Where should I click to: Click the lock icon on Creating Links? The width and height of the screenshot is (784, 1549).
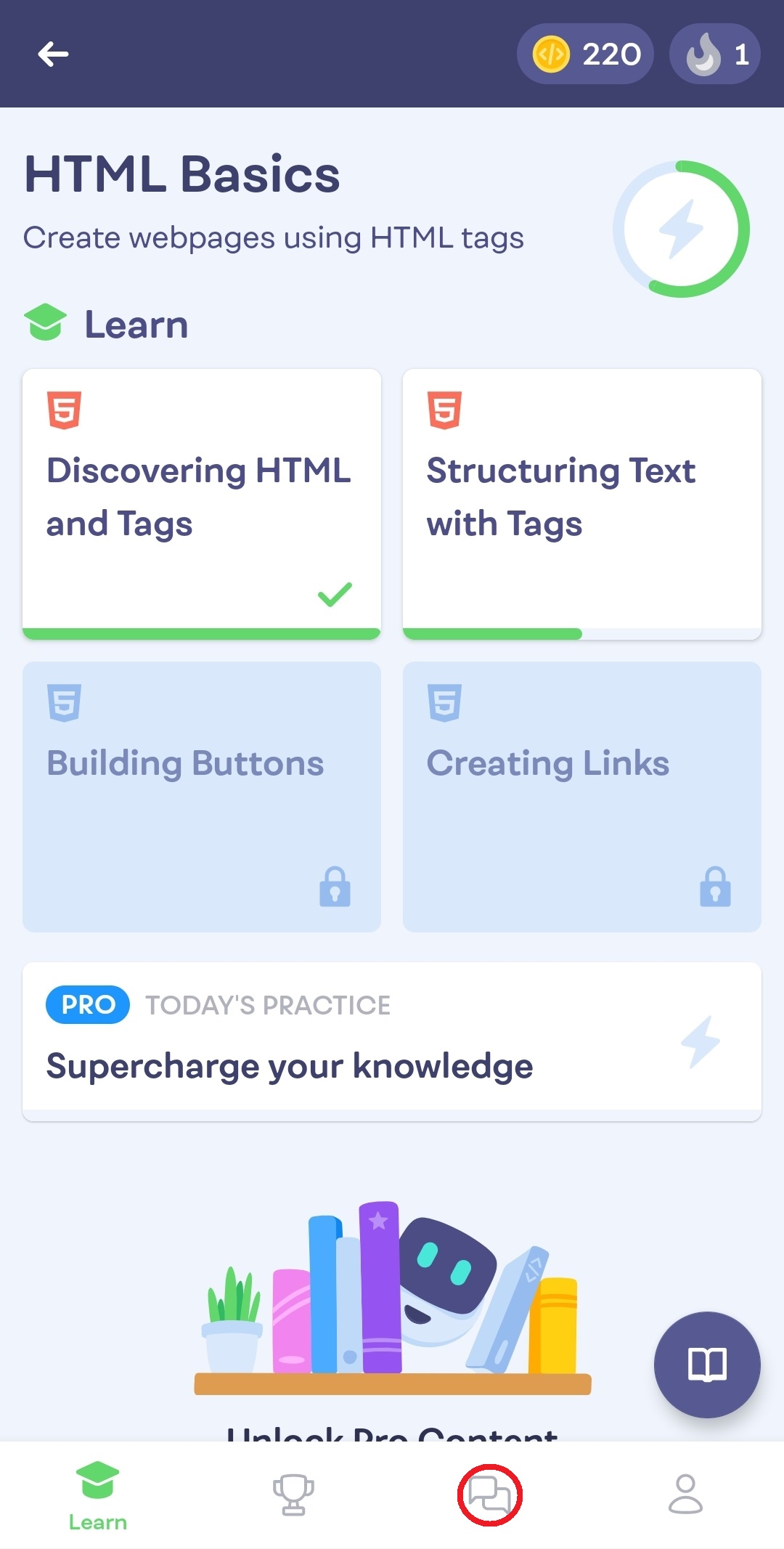[x=715, y=886]
